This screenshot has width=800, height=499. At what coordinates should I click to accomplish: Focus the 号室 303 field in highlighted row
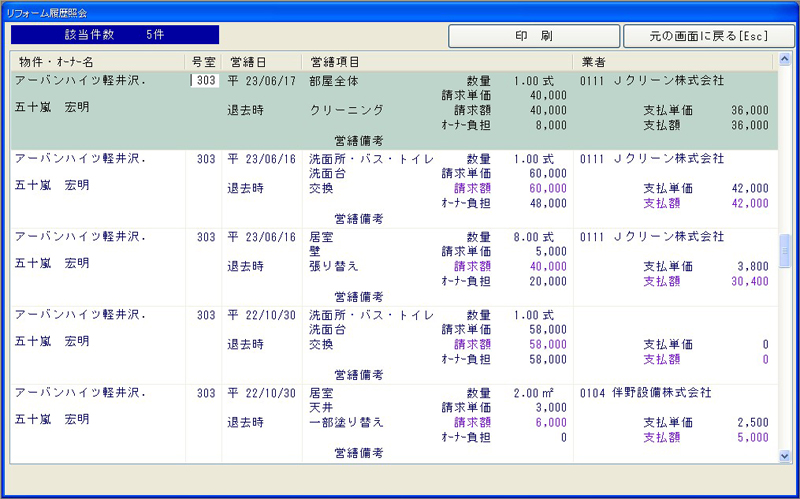click(x=205, y=80)
